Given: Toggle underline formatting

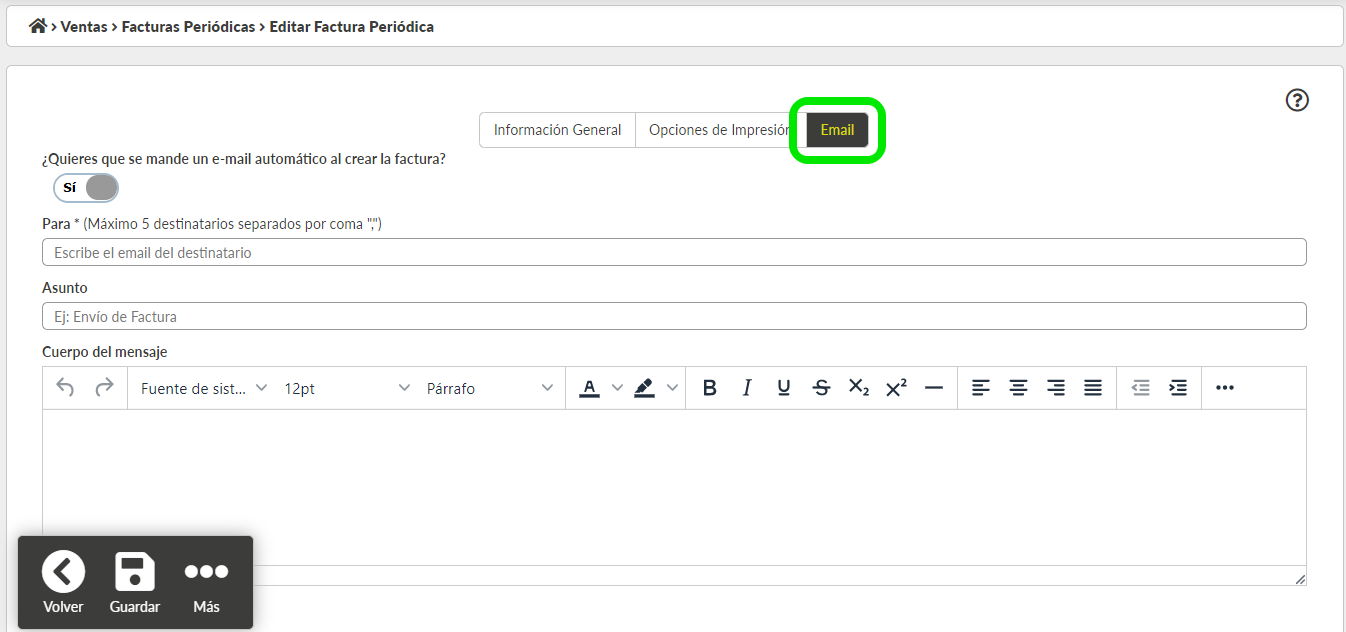Looking at the screenshot, I should pos(784,388).
